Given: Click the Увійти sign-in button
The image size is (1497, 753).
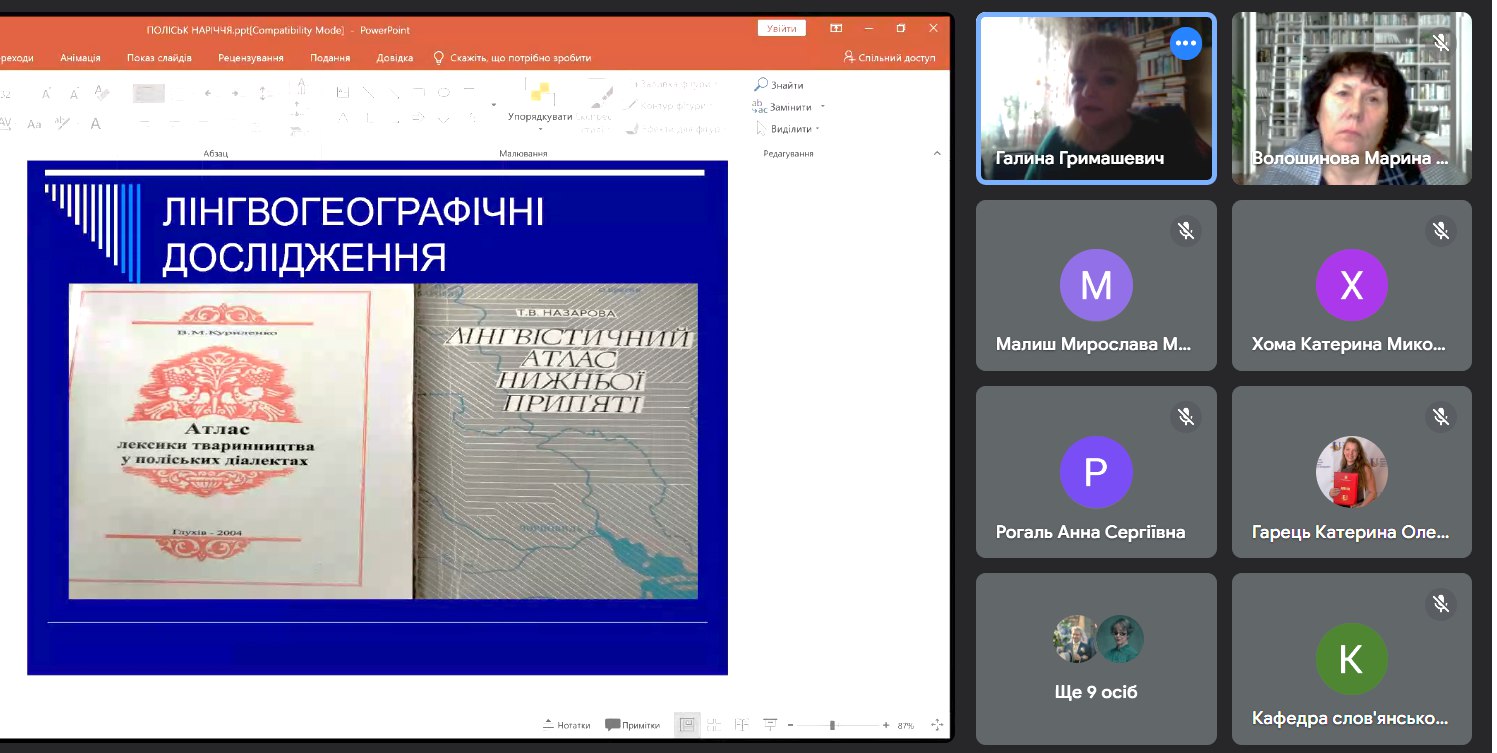Looking at the screenshot, I should [x=782, y=29].
